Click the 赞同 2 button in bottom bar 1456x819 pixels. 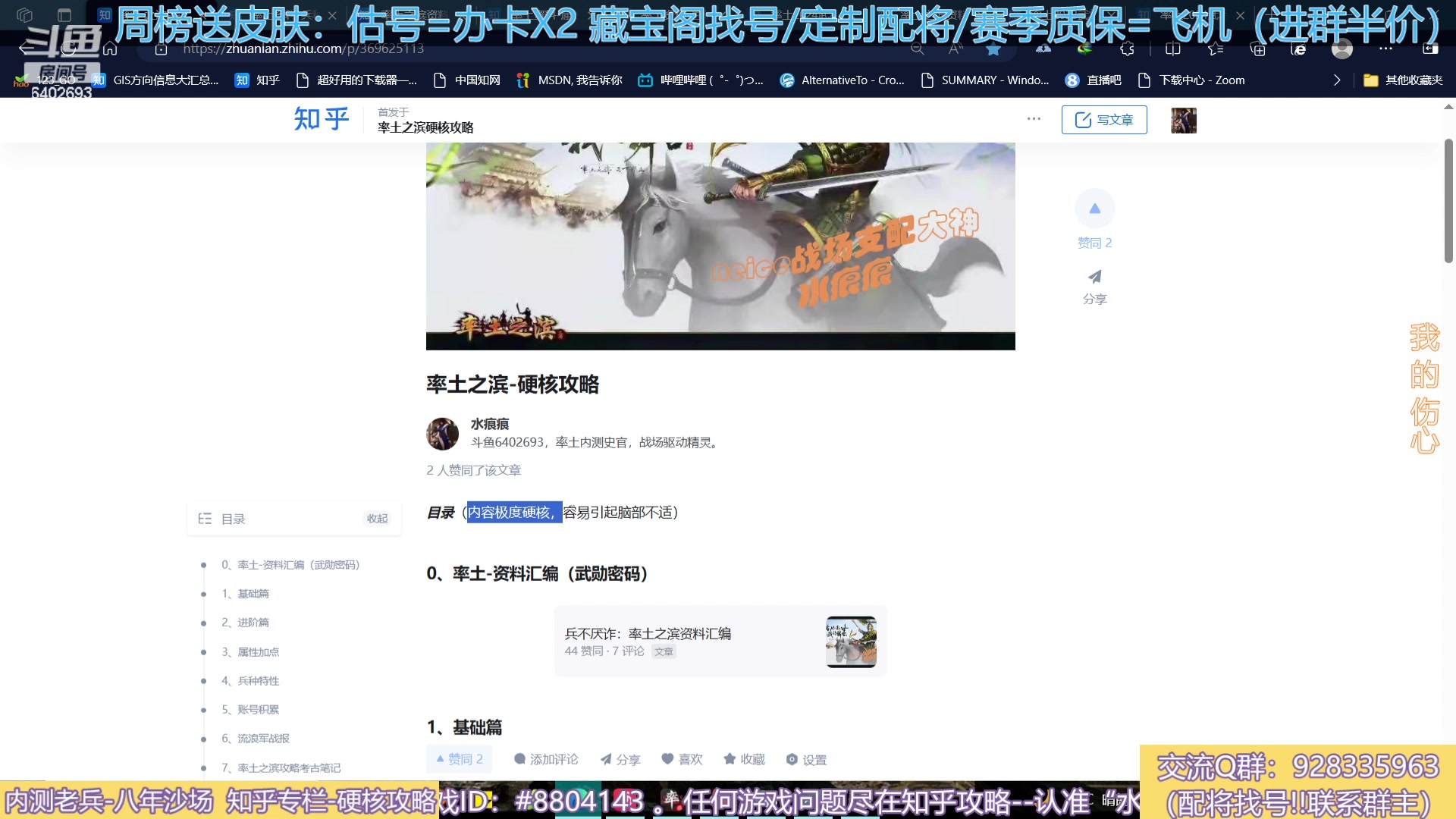point(460,759)
